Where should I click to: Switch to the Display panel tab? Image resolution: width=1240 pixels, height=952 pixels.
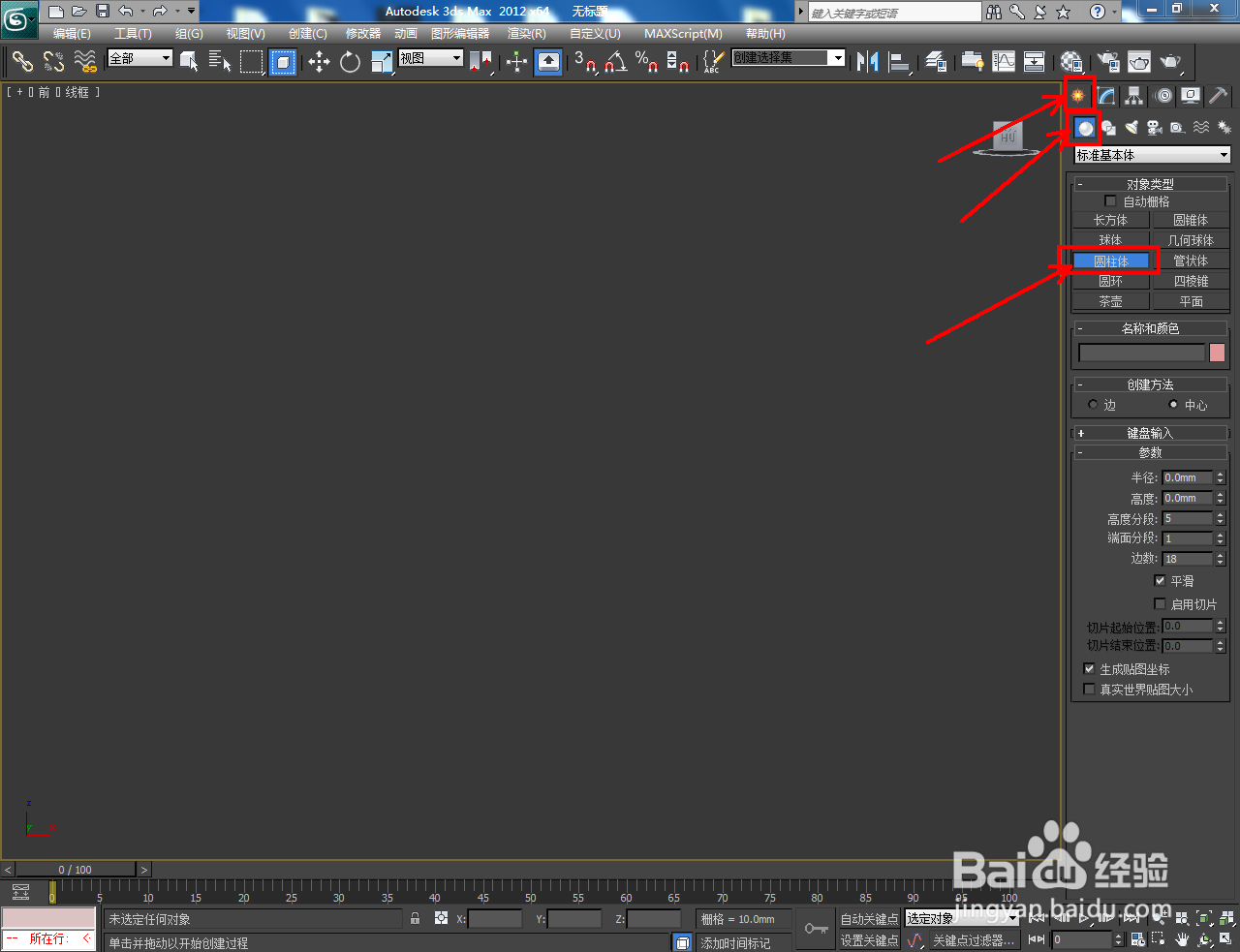(1191, 95)
